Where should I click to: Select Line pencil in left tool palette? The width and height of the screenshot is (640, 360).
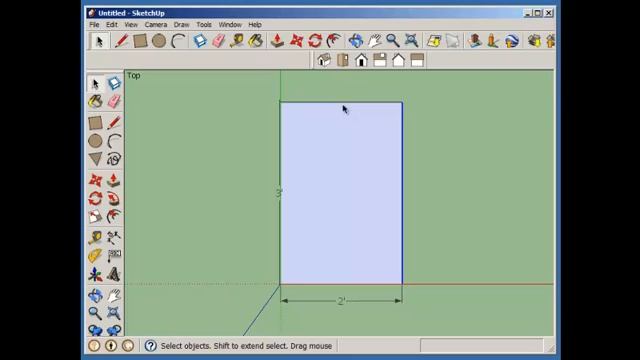pos(114,123)
